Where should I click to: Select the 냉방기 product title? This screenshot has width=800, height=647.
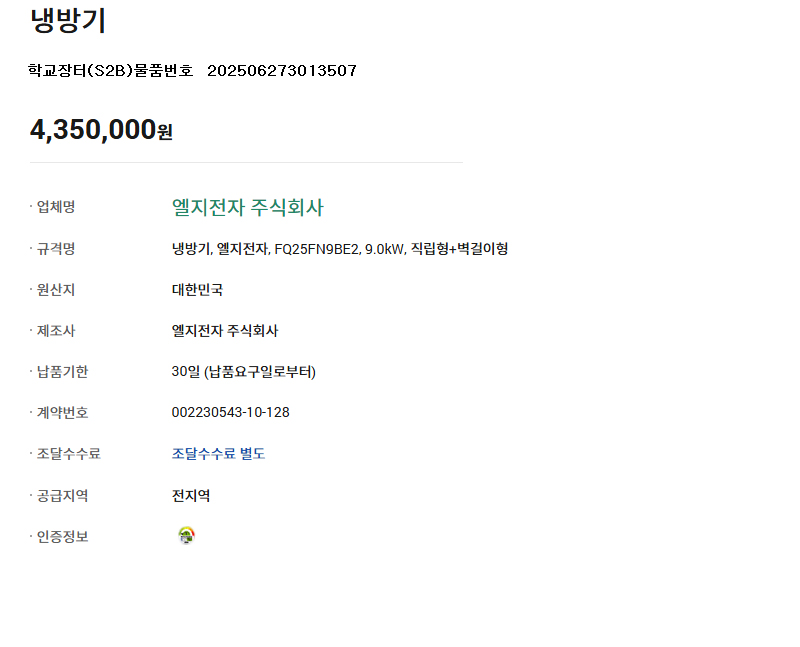click(x=68, y=20)
